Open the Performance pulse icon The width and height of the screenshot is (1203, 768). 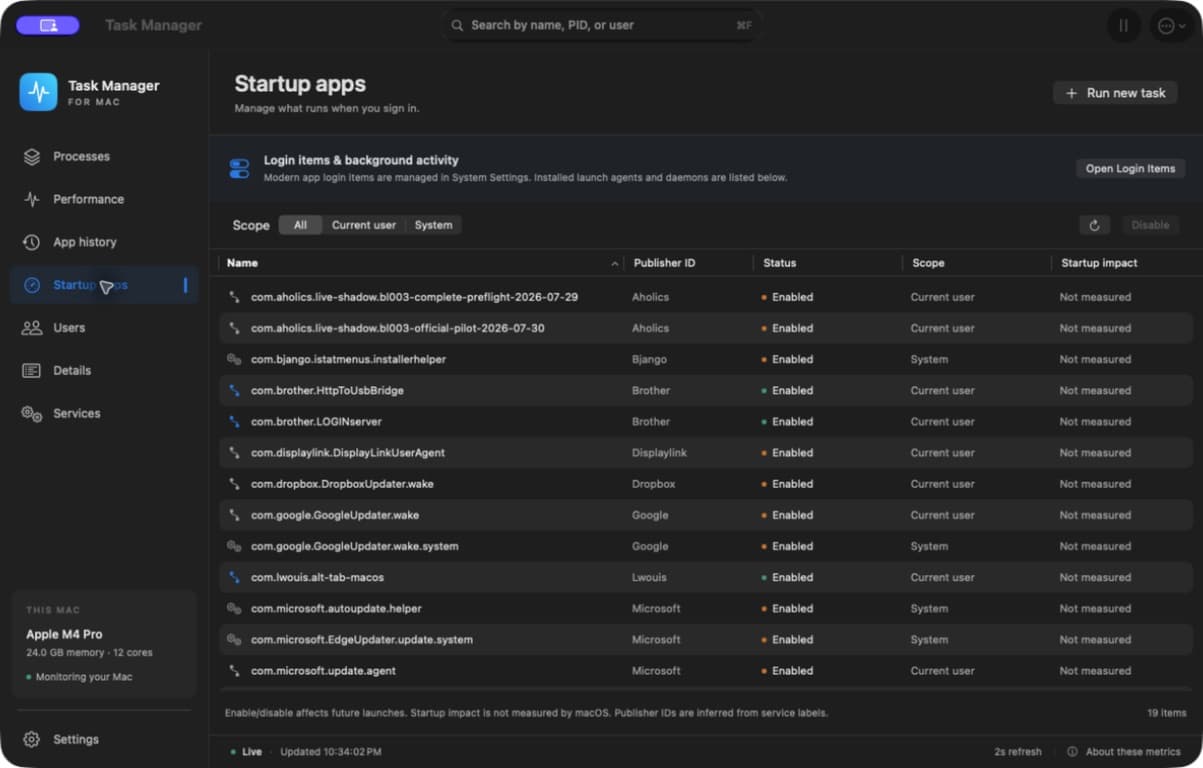32,199
